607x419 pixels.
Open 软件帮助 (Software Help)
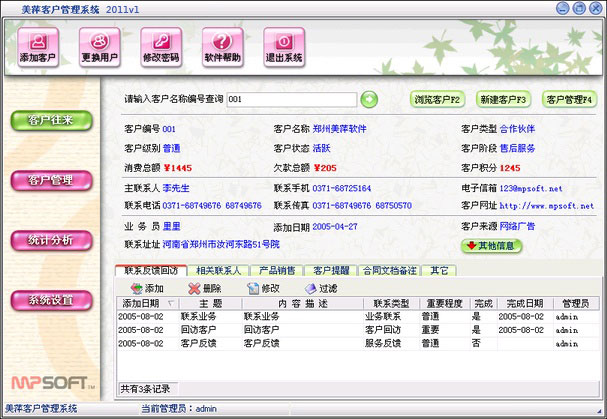click(x=222, y=46)
